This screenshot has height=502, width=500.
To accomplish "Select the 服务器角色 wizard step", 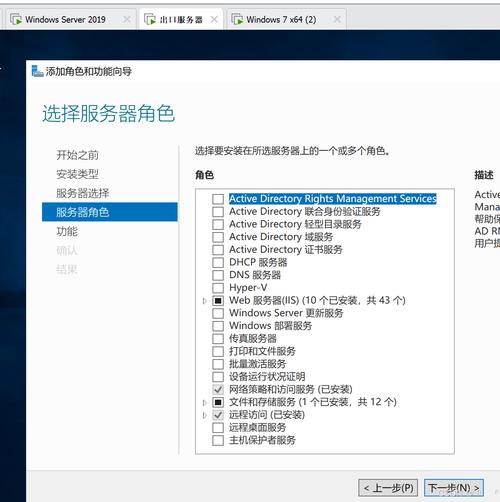I will pos(110,212).
